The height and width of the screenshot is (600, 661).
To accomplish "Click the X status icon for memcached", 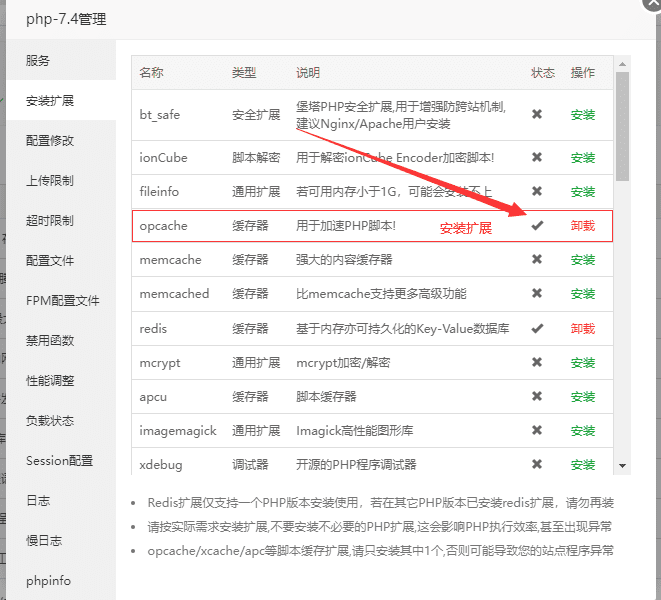I will click(x=537, y=293).
